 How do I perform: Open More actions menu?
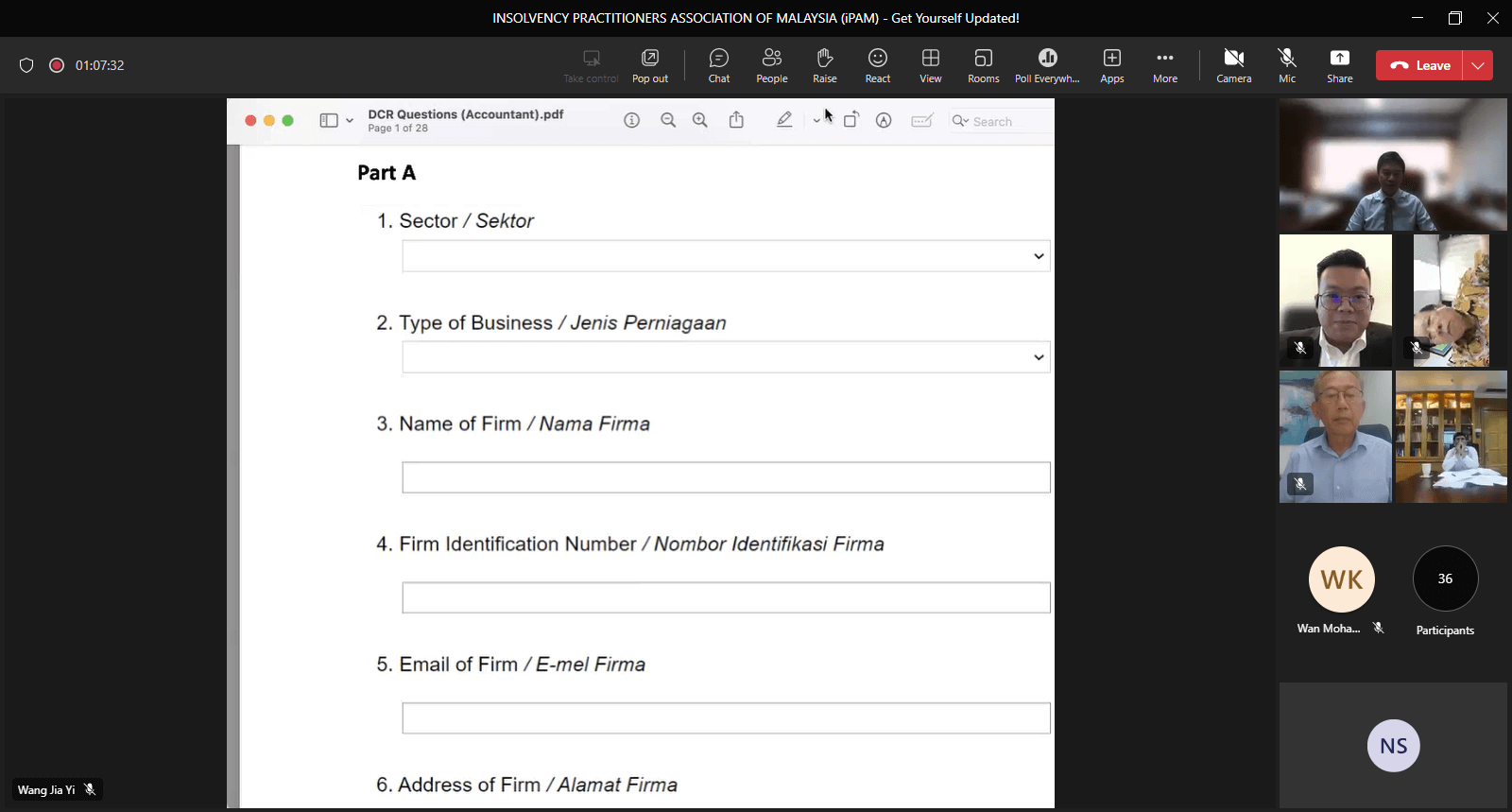click(x=1165, y=66)
